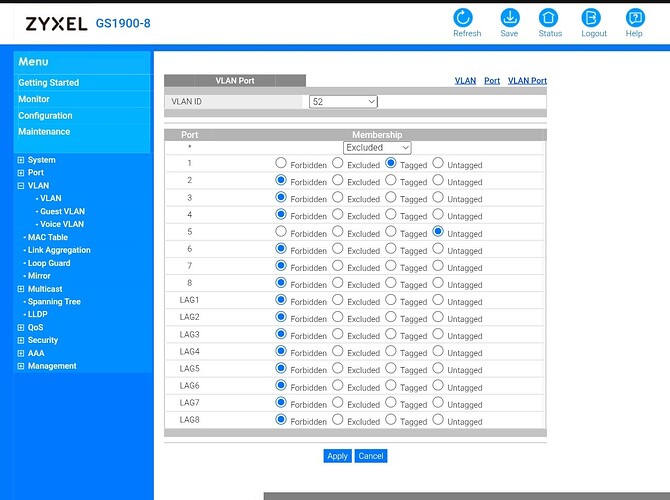Open the Maintenance menu
The image size is (670, 500).
44,131
